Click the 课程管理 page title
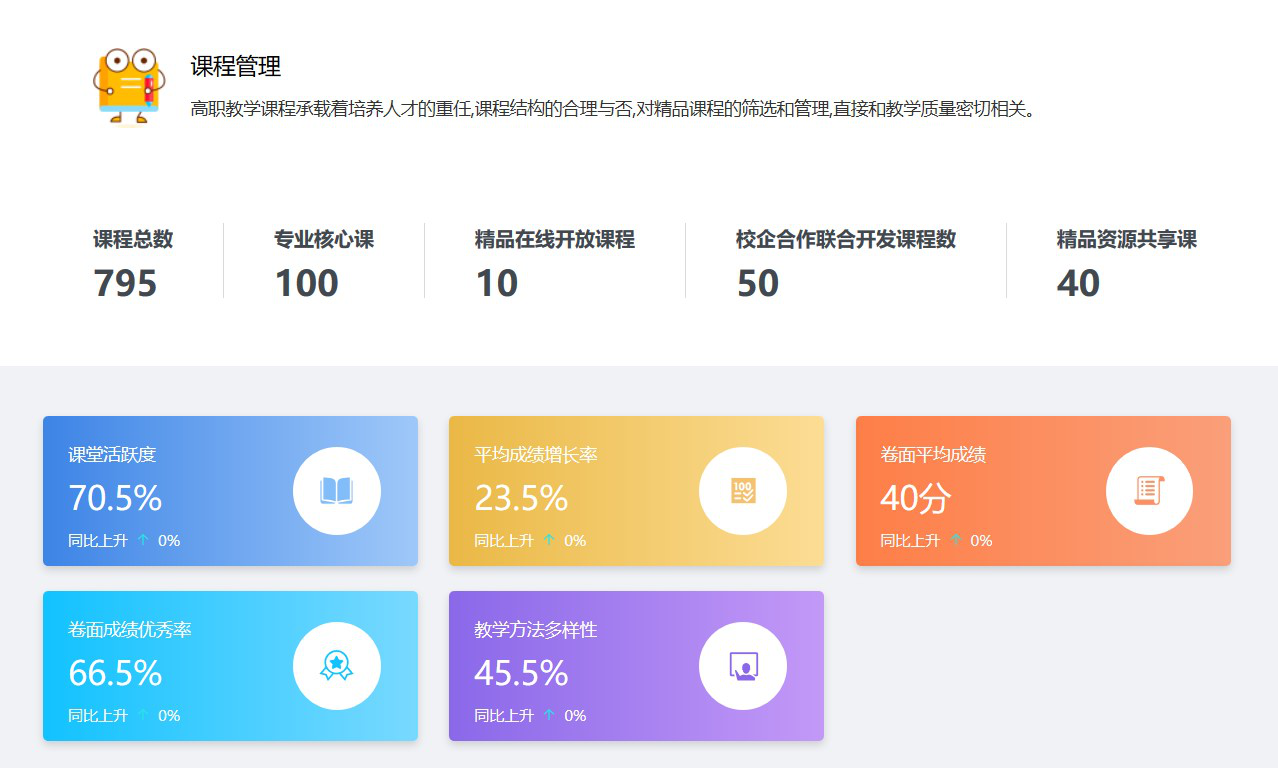 [x=236, y=67]
